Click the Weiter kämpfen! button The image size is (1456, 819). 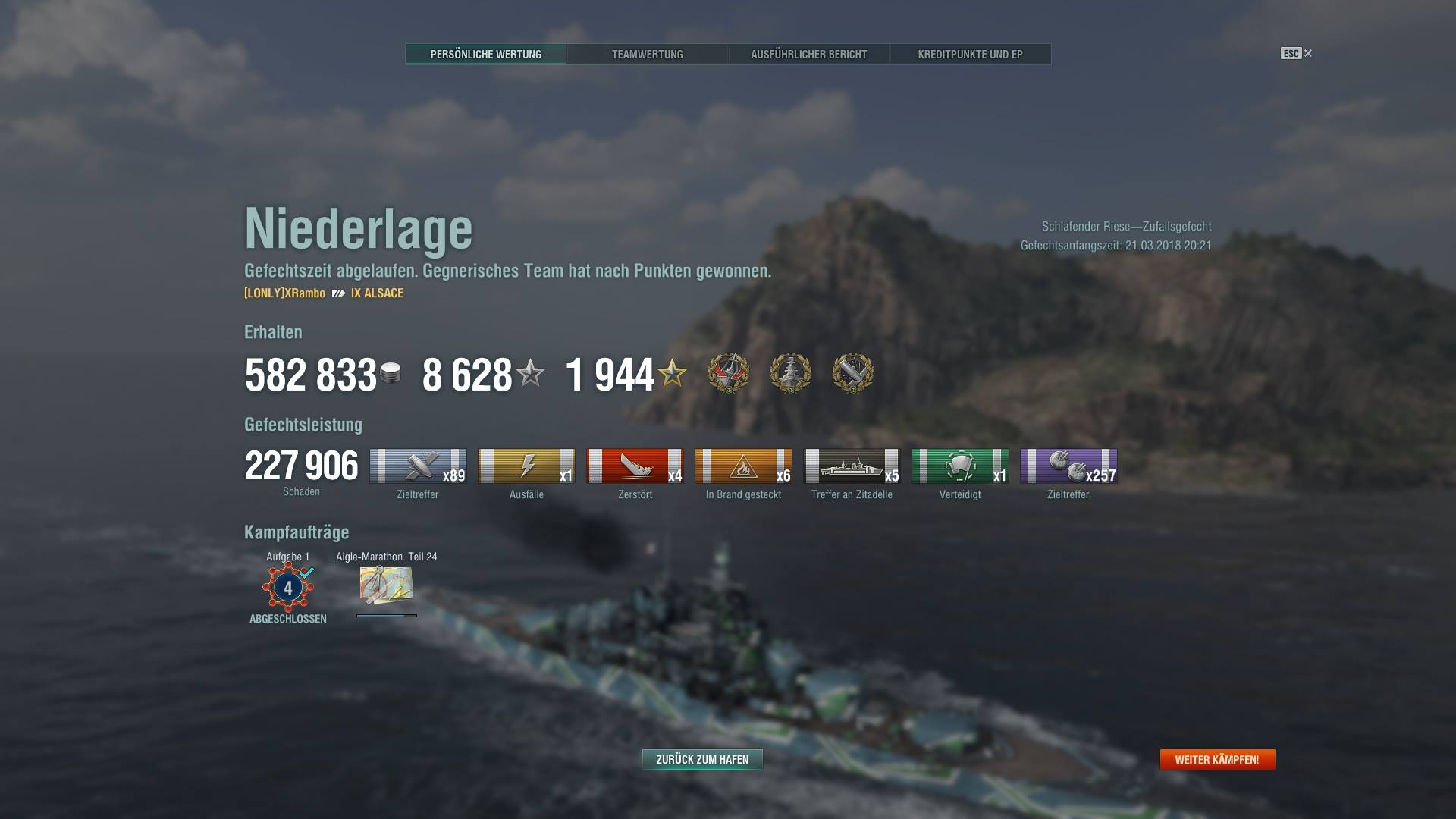pyautogui.click(x=1217, y=759)
